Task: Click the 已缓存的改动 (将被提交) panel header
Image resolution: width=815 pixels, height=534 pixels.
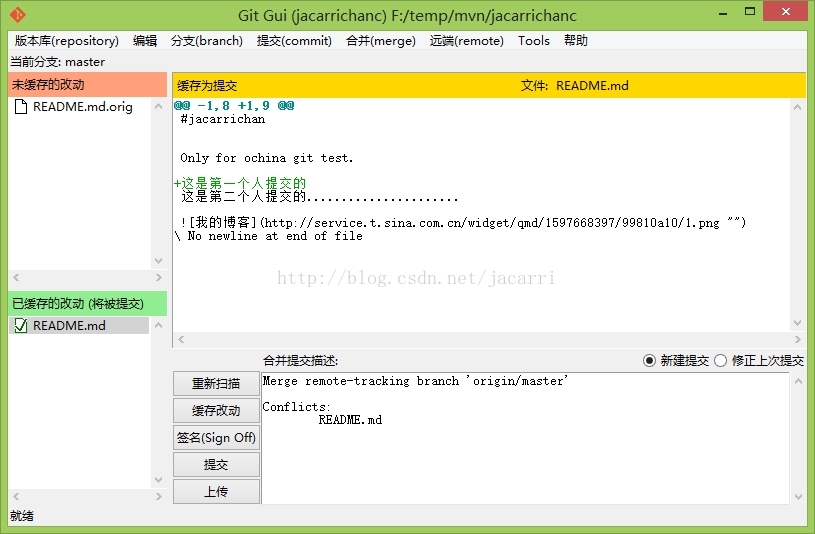Action: [x=87, y=304]
